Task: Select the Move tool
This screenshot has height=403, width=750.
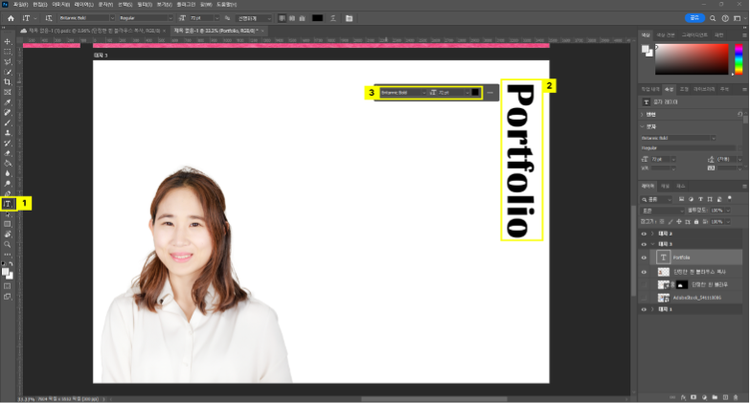Action: (7, 41)
